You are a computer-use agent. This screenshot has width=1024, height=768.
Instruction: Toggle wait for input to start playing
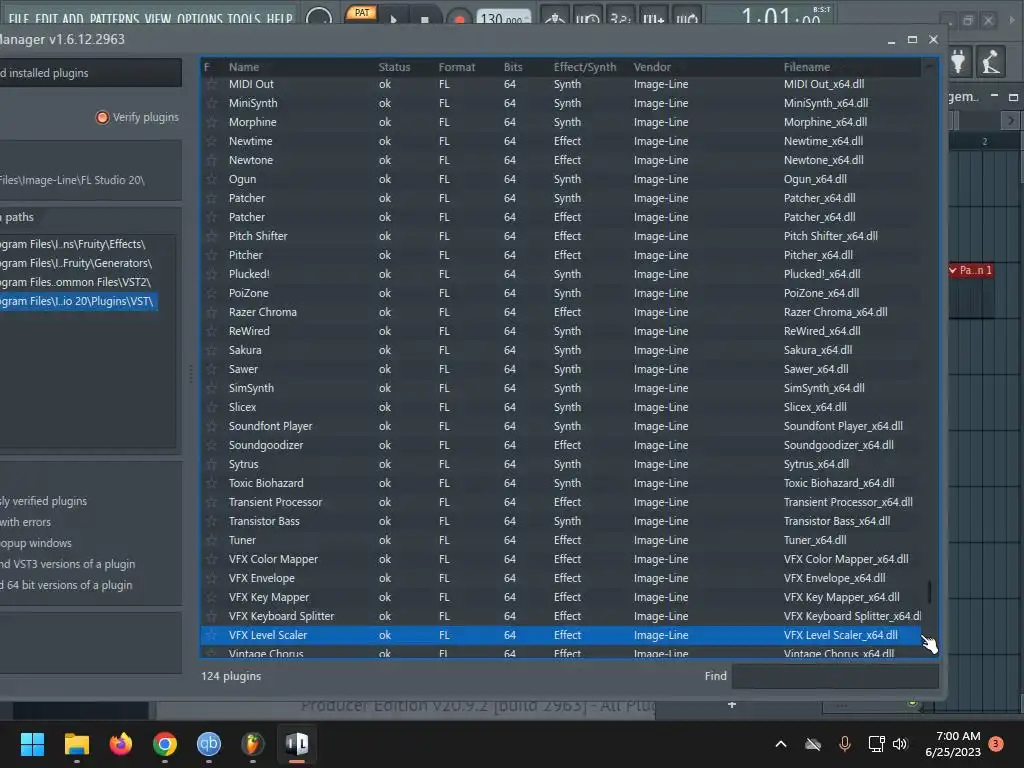(587, 16)
